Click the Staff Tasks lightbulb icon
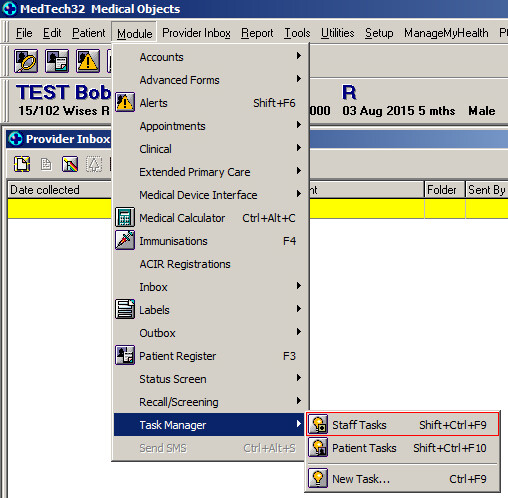Viewport: 508px width, 498px height. (x=318, y=424)
